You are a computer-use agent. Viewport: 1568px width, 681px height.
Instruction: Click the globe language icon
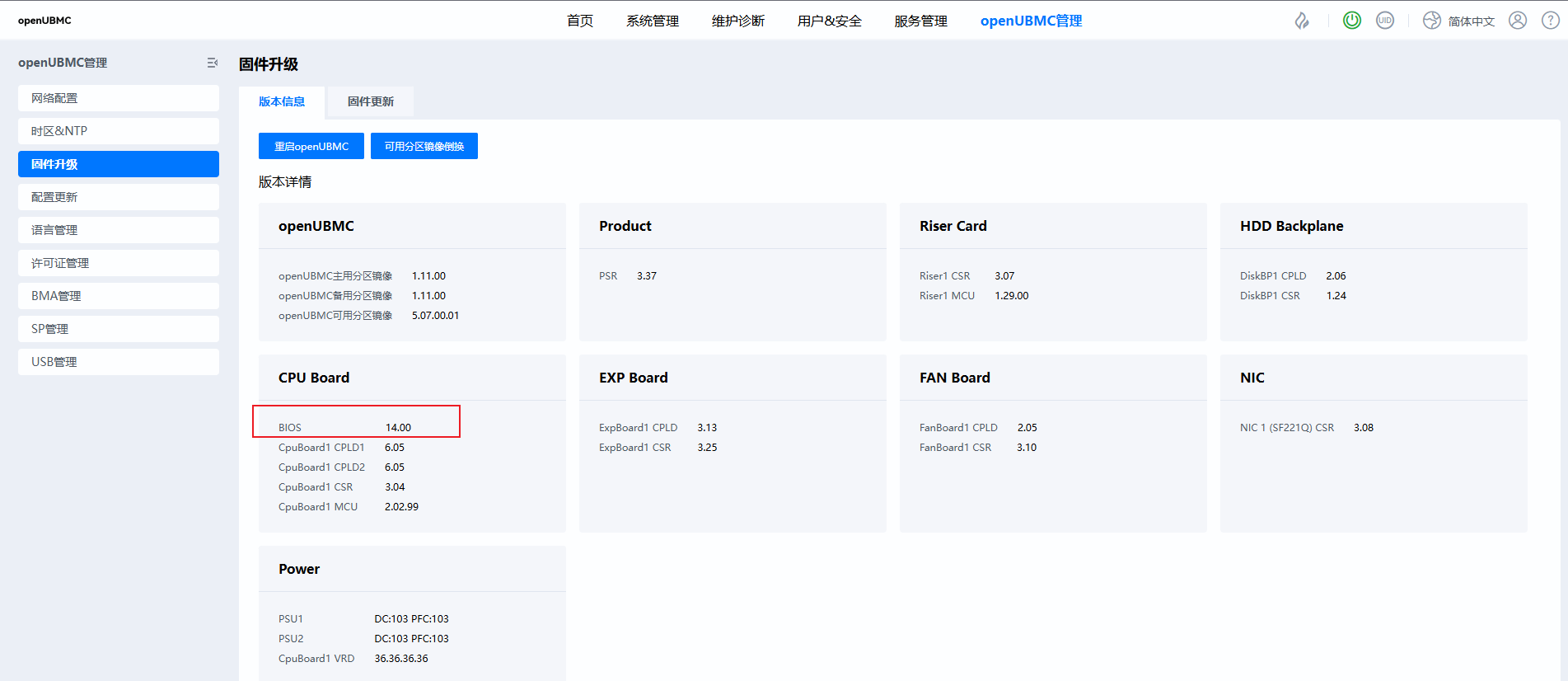pos(1432,21)
